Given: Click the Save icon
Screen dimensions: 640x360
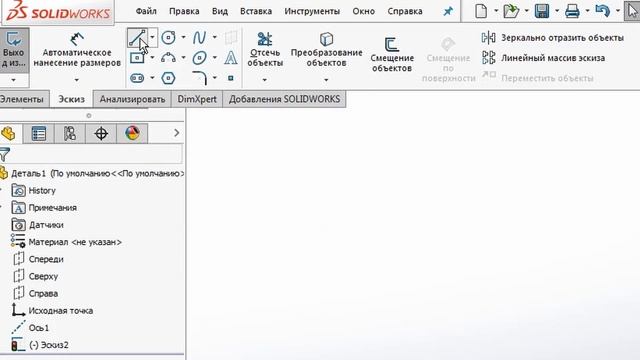Looking at the screenshot, I should (542, 11).
